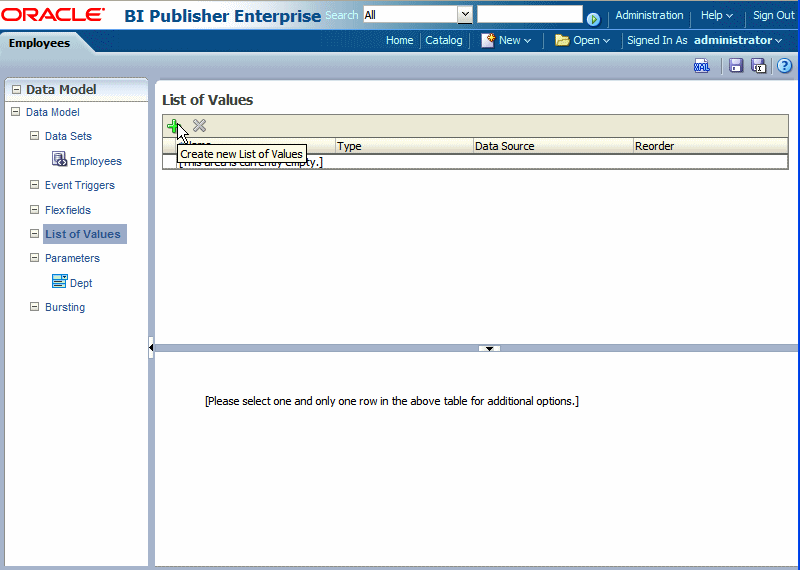Click the Data Source column header

[x=553, y=146]
